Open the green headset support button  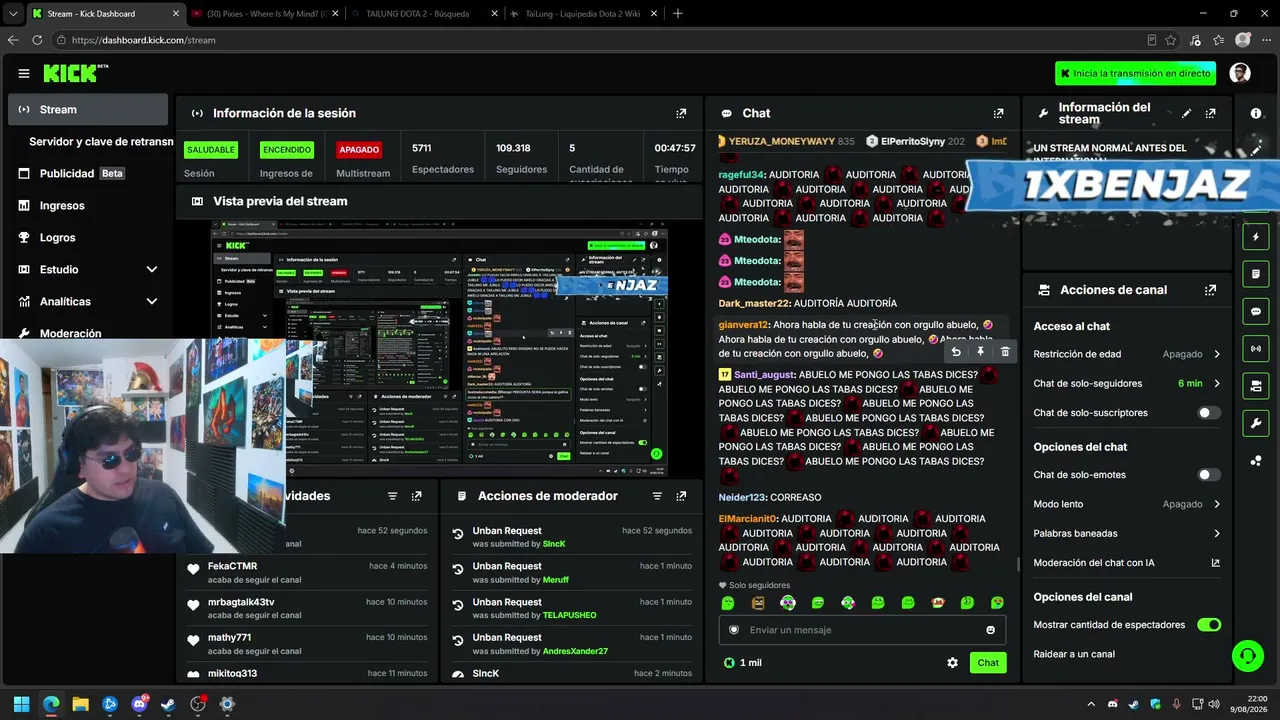[x=1247, y=656]
